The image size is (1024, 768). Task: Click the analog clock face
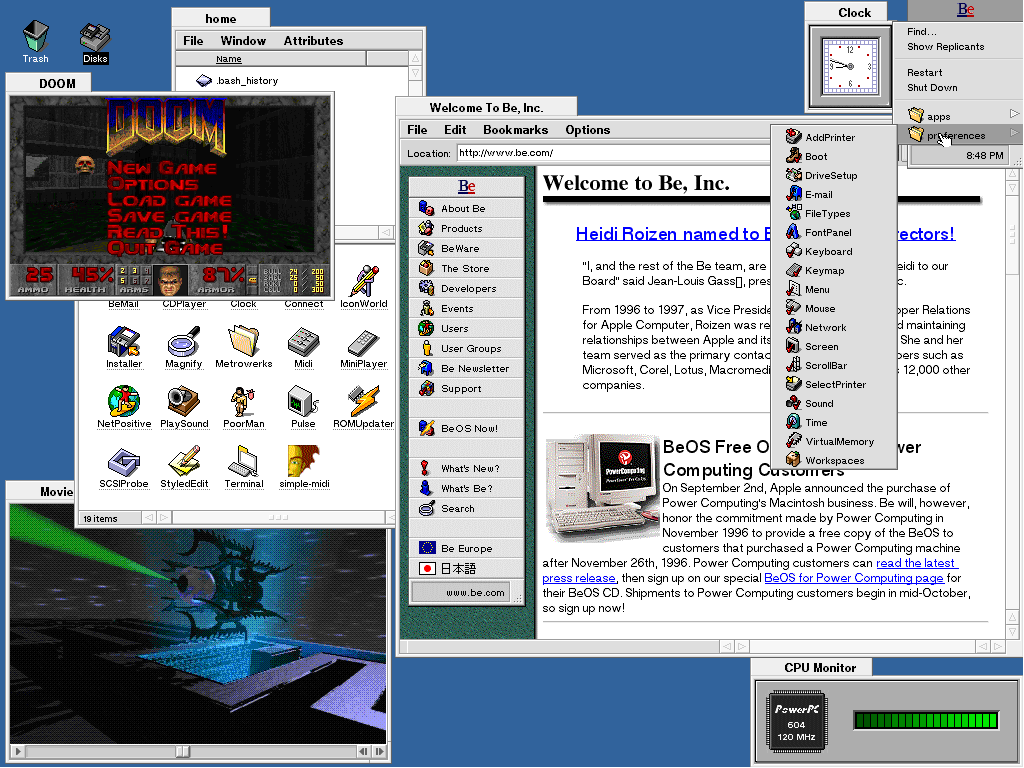tap(850, 66)
